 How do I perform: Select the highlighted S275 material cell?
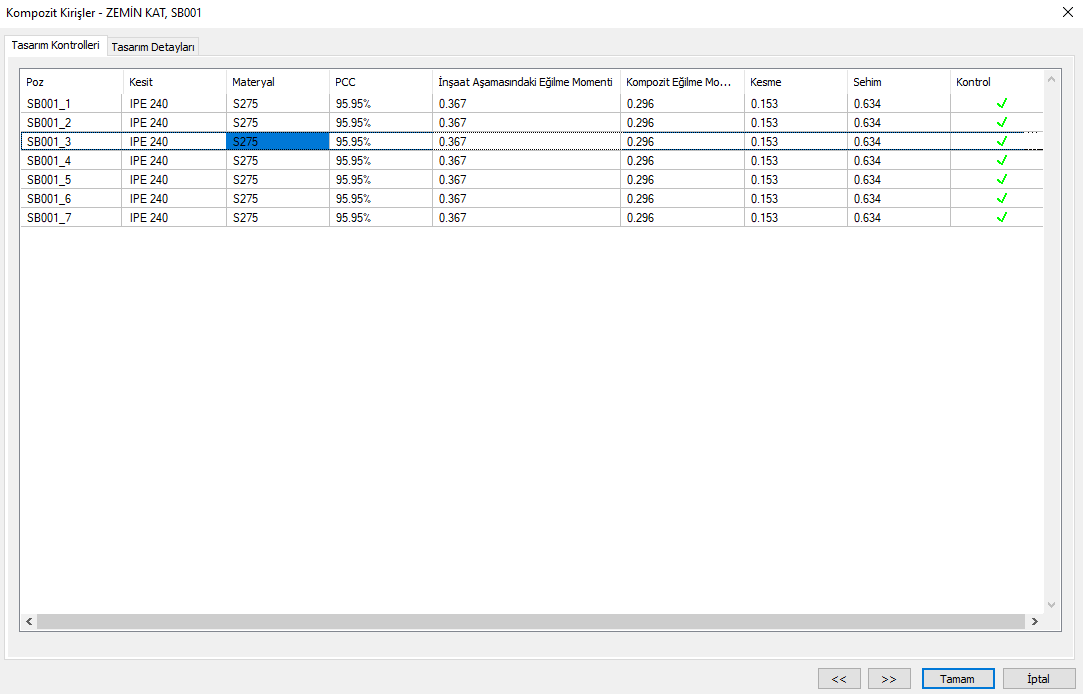[277, 142]
